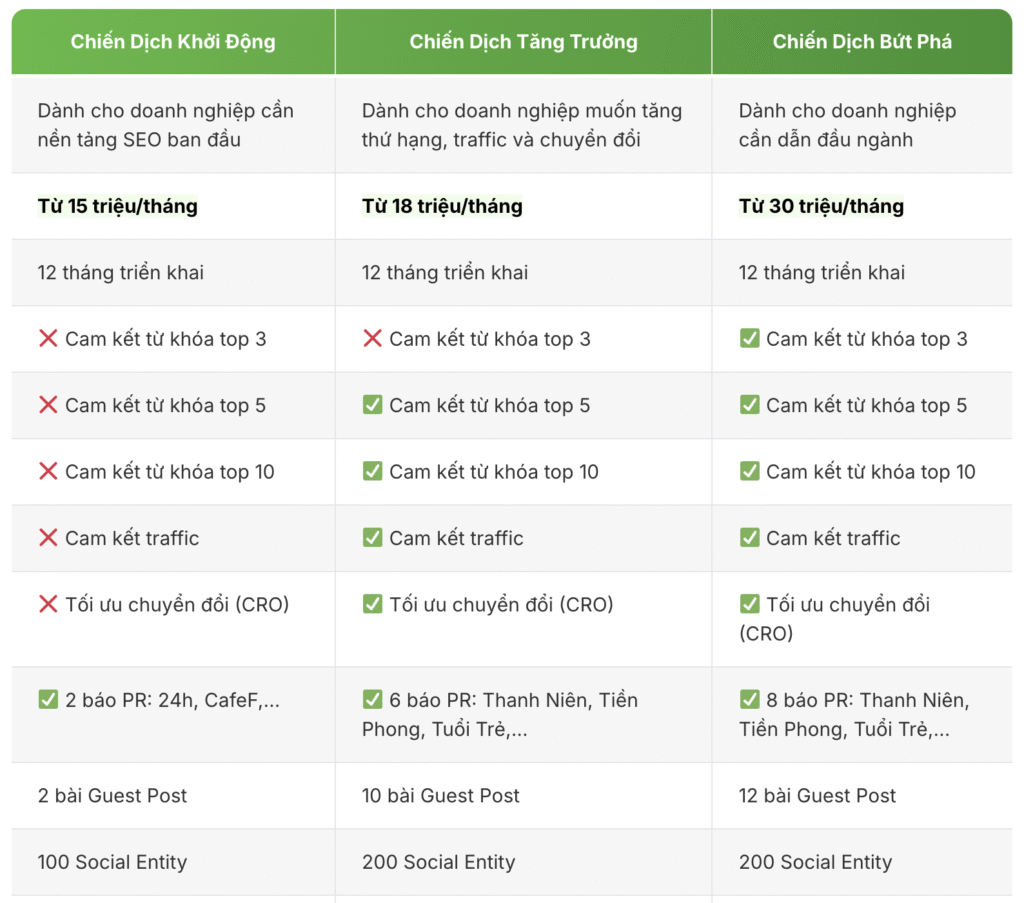1024x903 pixels.
Task: Click the 10 bài Guest Post cell
Action: 441,796
